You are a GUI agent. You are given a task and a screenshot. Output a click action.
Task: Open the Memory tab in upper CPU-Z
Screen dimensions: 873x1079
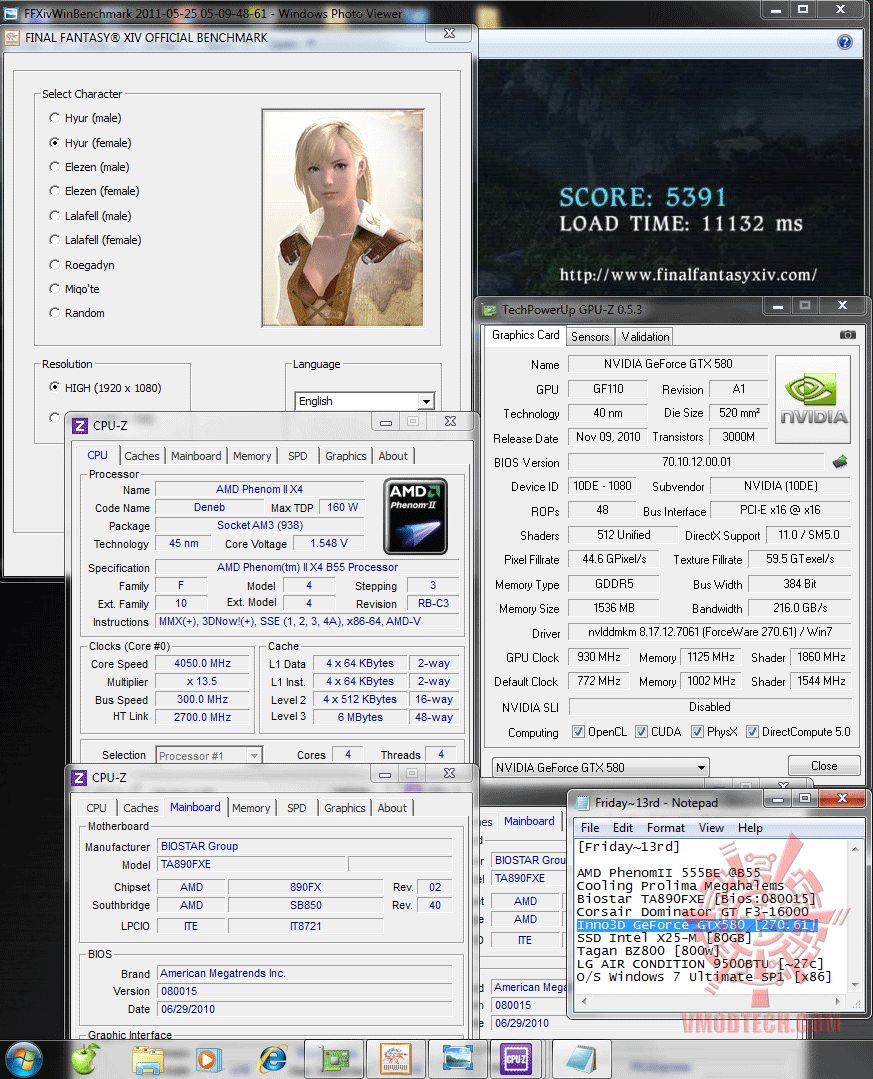click(x=252, y=456)
